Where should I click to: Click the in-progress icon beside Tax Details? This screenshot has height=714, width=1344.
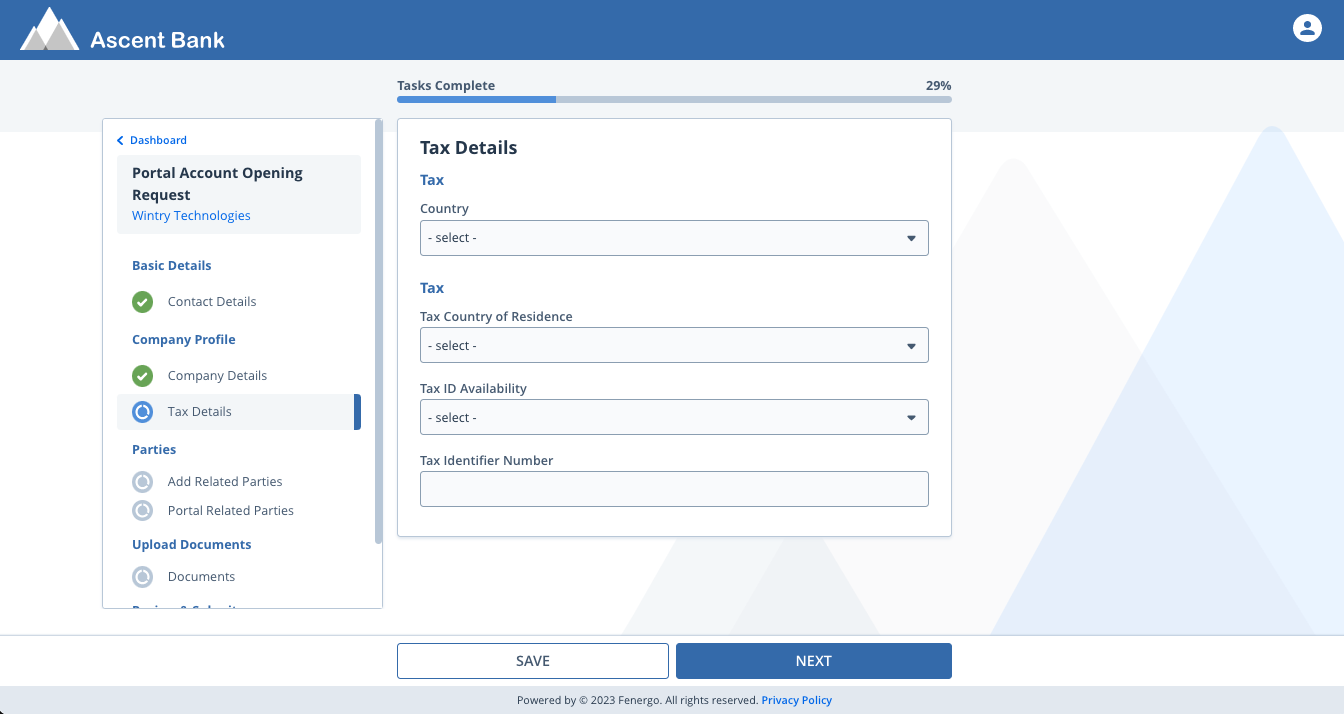pos(143,412)
